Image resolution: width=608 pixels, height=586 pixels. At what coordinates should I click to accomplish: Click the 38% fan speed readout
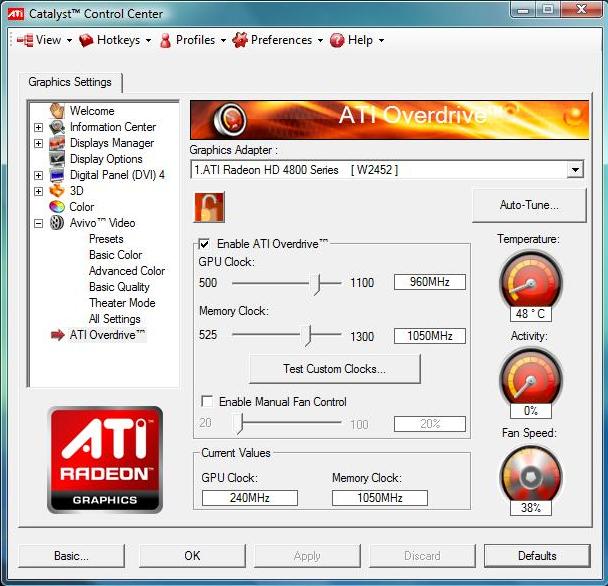(530, 508)
